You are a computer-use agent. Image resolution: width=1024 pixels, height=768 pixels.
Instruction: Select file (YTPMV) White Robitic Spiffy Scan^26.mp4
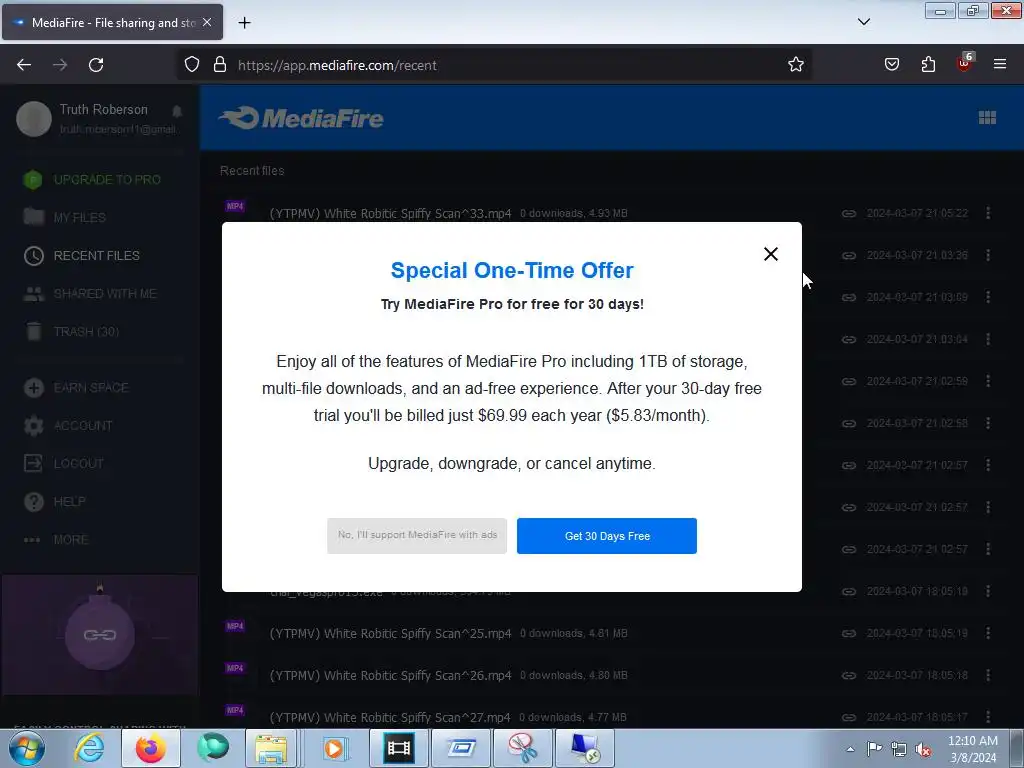(390, 675)
